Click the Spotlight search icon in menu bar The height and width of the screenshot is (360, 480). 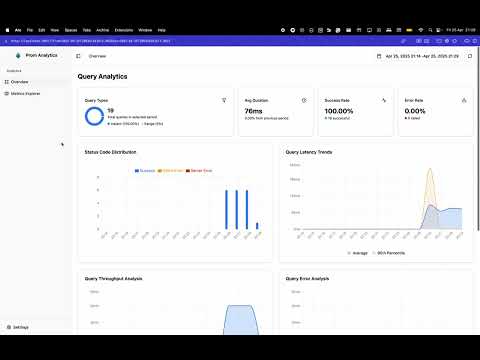click(430, 30)
